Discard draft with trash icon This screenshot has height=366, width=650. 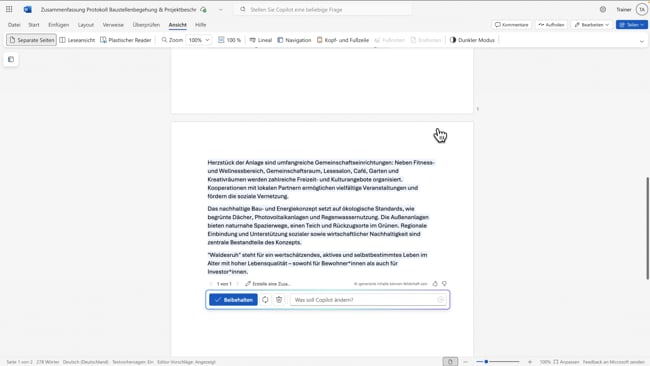[x=279, y=300]
